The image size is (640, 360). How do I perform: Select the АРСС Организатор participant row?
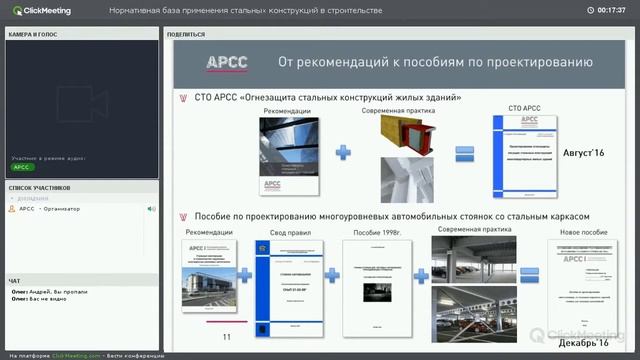[82, 209]
